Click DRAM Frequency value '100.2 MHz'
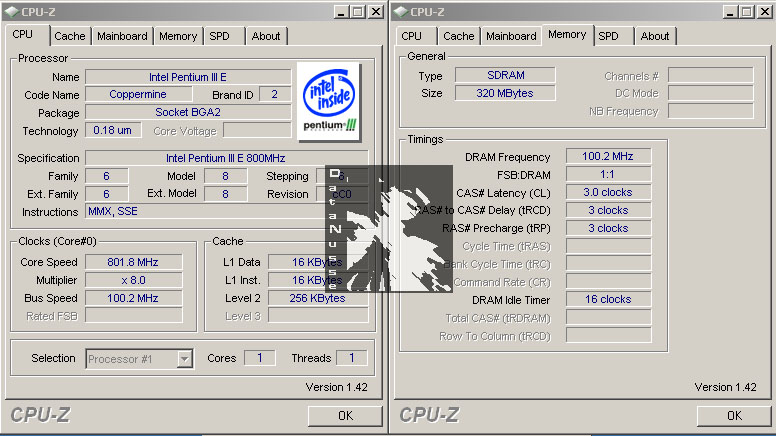The image size is (776, 436). pos(608,156)
